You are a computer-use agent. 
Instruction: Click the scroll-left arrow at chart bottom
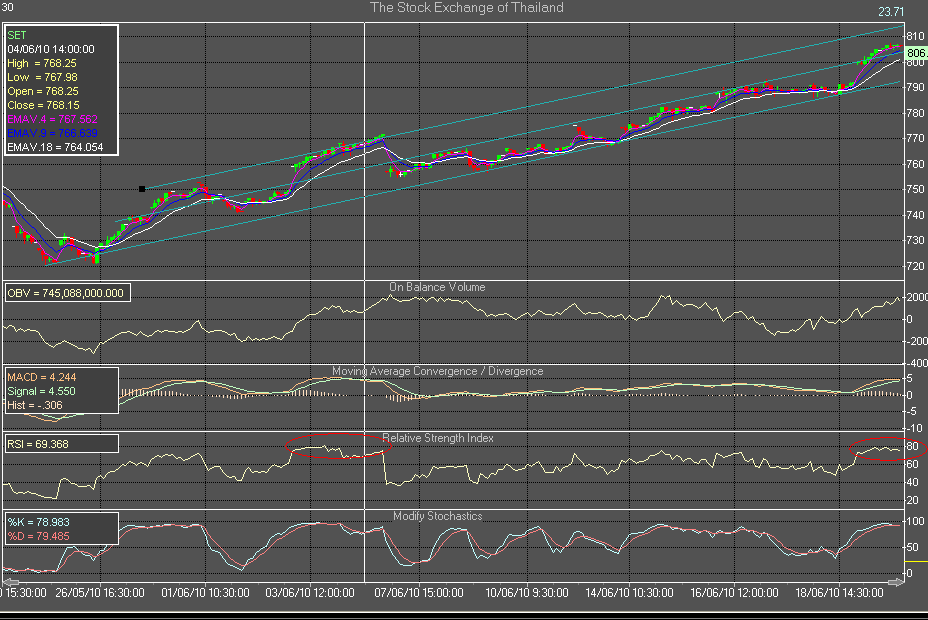coord(11,583)
